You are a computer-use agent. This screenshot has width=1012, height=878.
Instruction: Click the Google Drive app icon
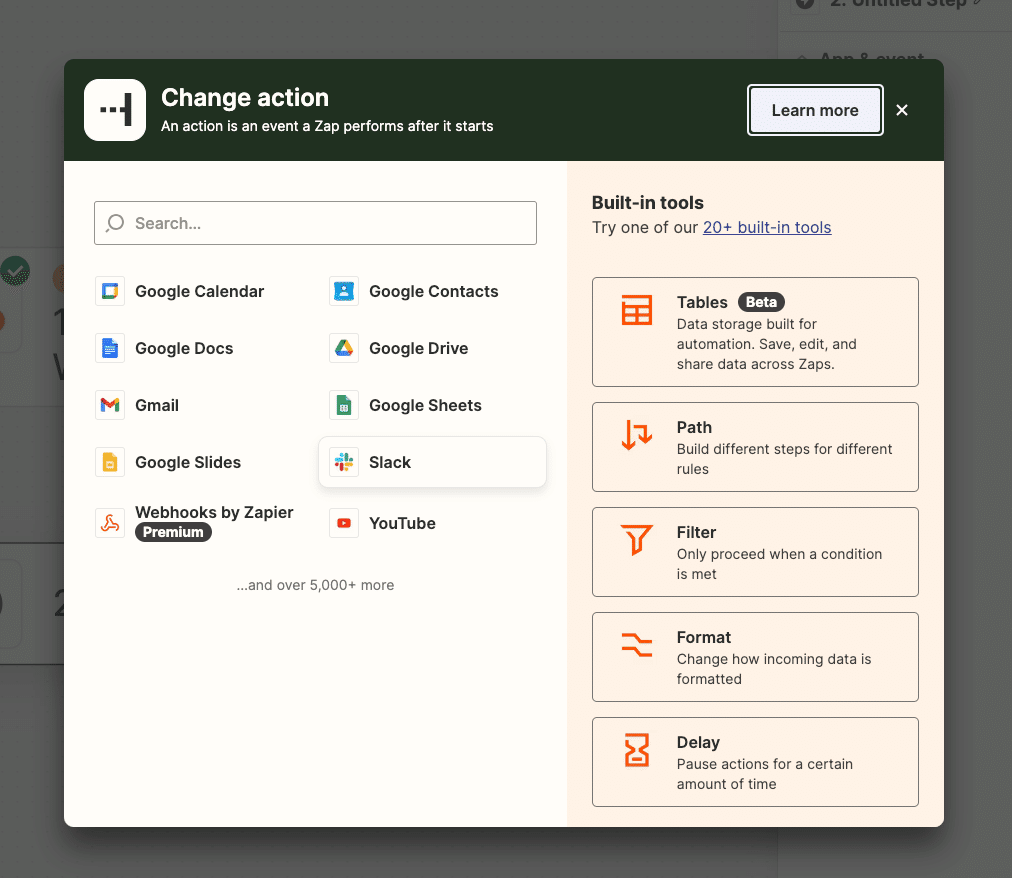coord(344,349)
